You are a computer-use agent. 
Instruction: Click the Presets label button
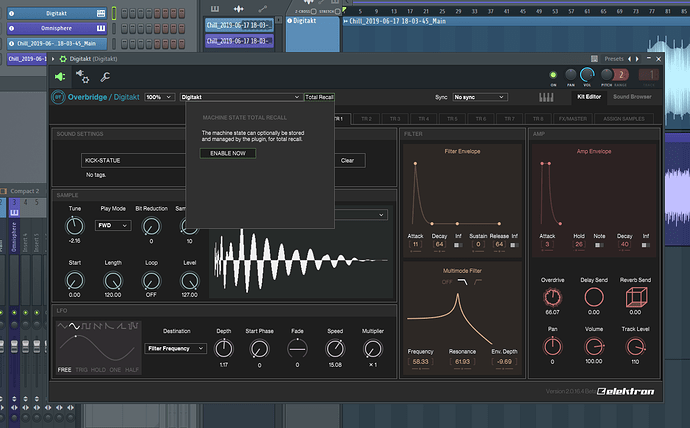(x=614, y=59)
